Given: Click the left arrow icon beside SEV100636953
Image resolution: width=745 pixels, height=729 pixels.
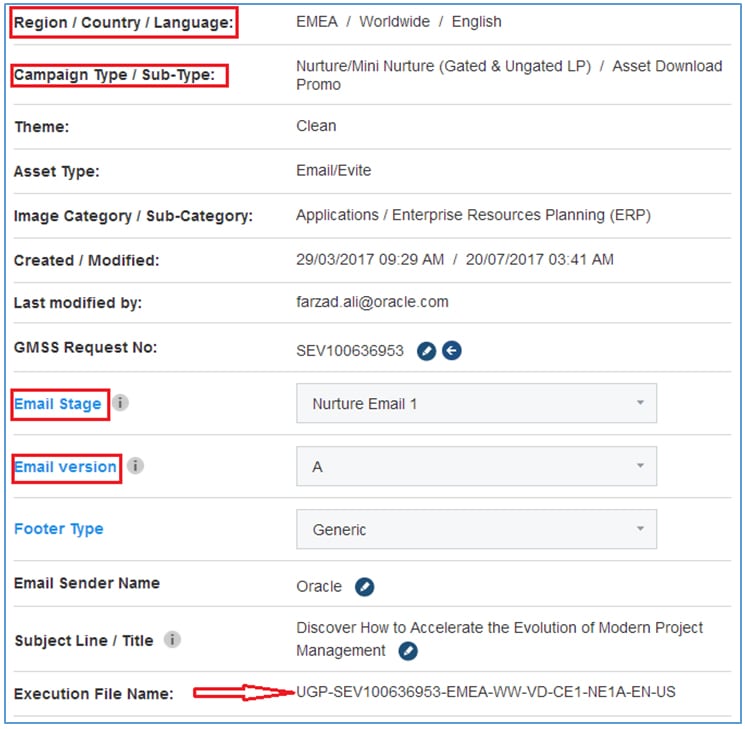Looking at the screenshot, I should pyautogui.click(x=452, y=351).
